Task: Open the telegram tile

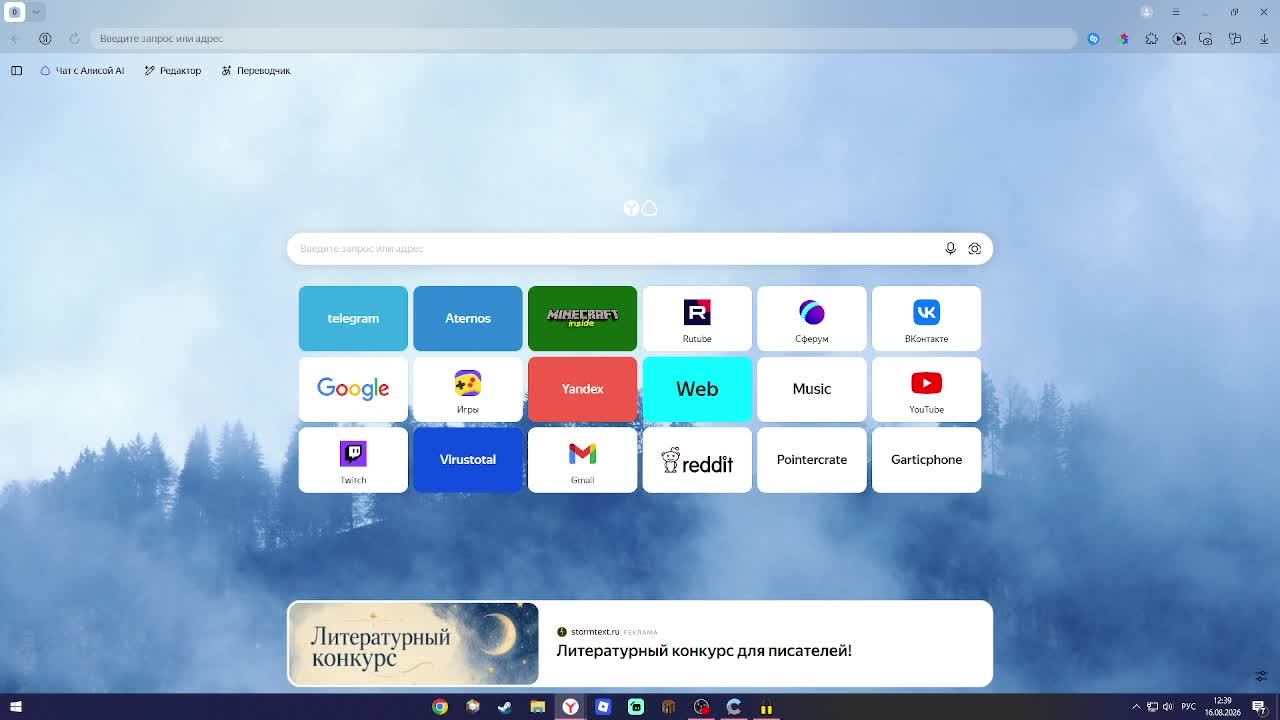Action: pos(353,319)
